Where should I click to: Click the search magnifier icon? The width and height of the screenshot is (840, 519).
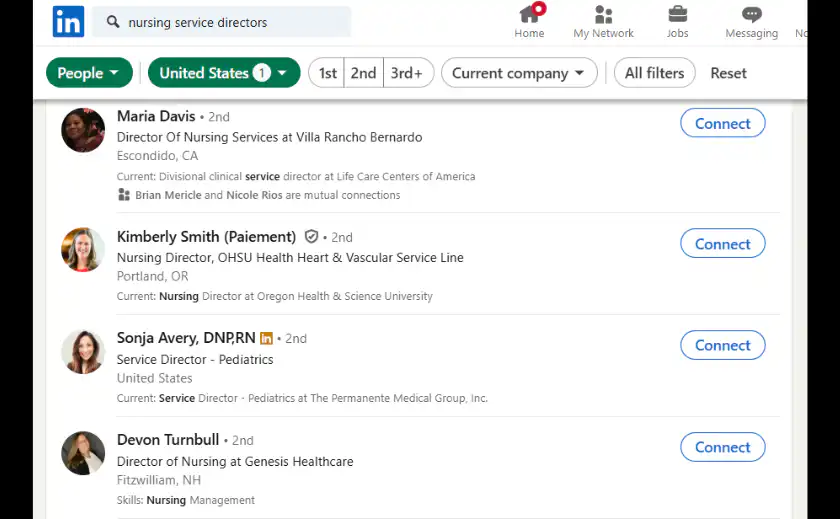[113, 22]
